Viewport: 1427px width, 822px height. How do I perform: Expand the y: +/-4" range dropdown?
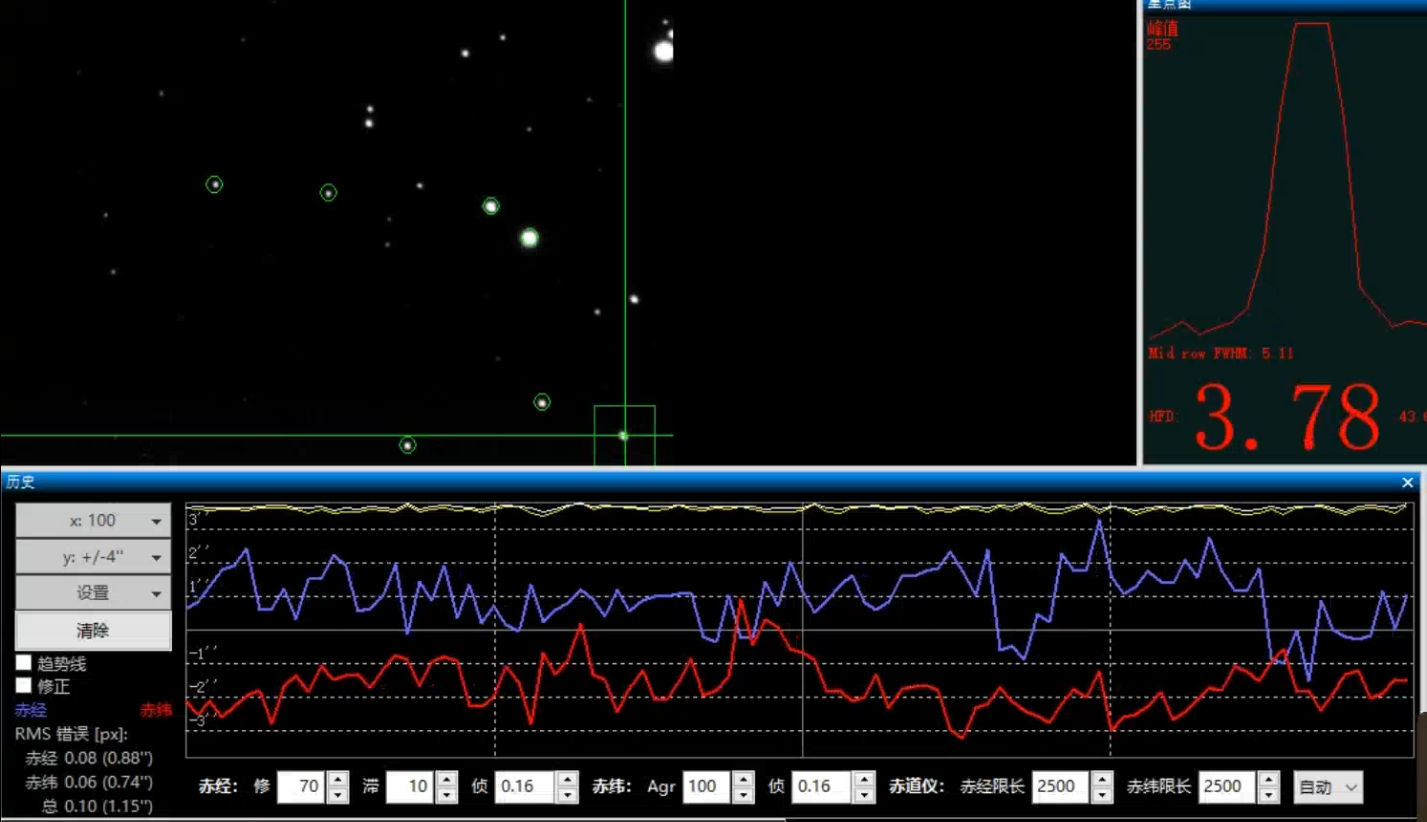click(93, 557)
